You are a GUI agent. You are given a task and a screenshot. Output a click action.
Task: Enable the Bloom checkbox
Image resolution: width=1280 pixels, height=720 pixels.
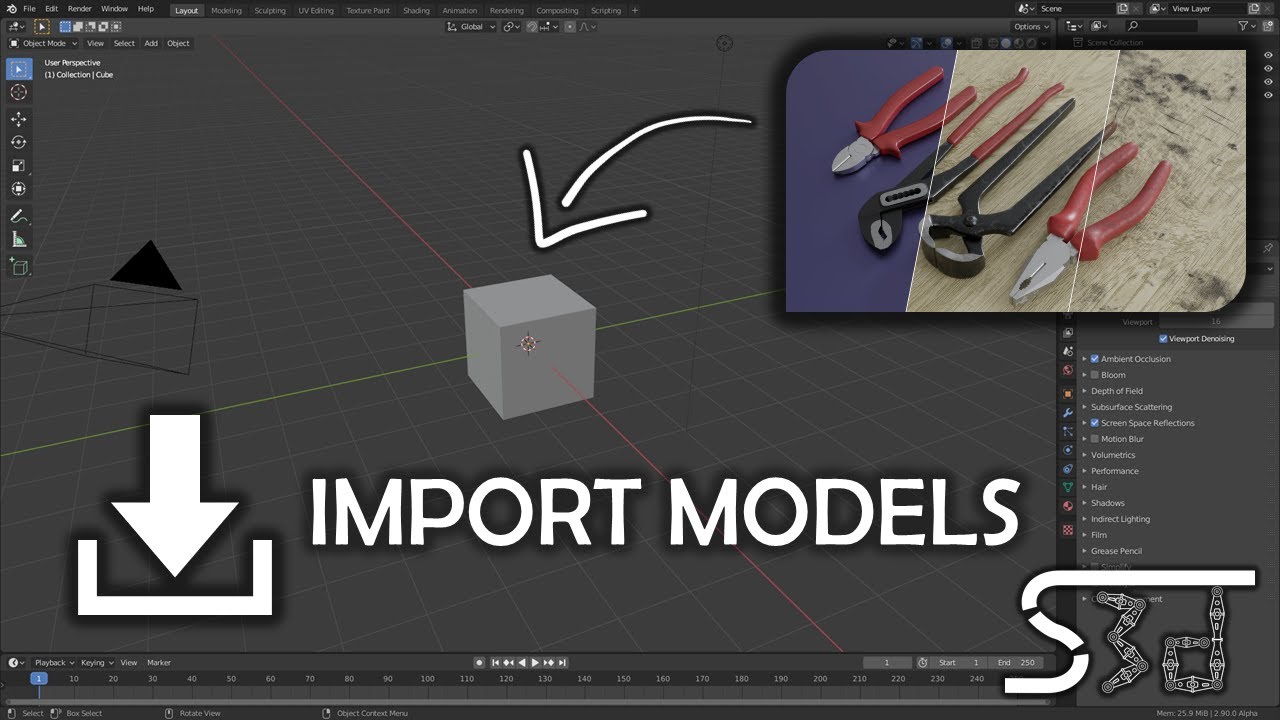pyautogui.click(x=1095, y=375)
